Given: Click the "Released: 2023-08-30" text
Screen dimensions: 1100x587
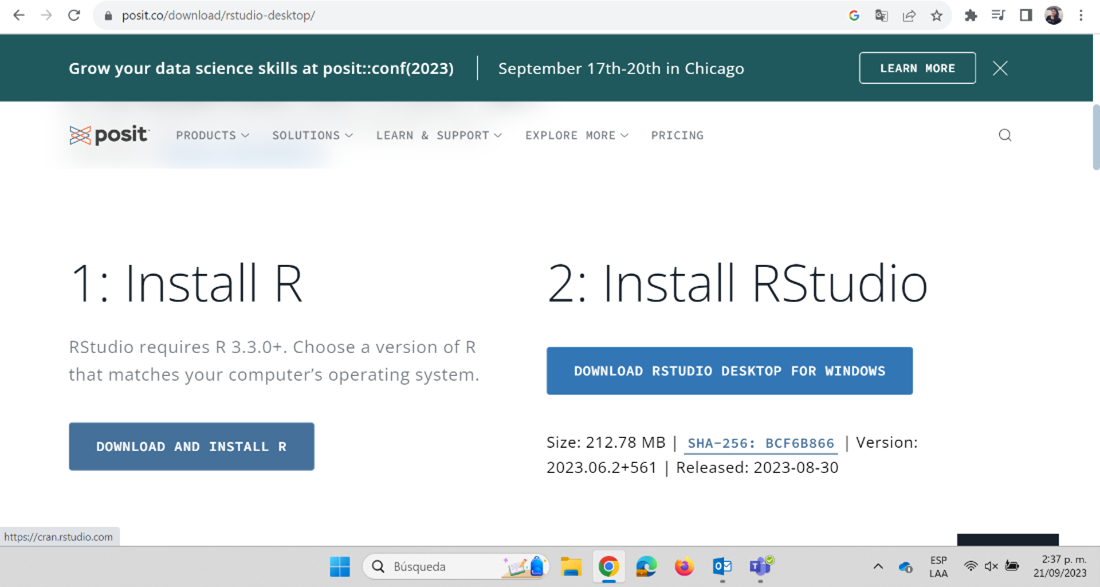Looking at the screenshot, I should (x=757, y=468).
